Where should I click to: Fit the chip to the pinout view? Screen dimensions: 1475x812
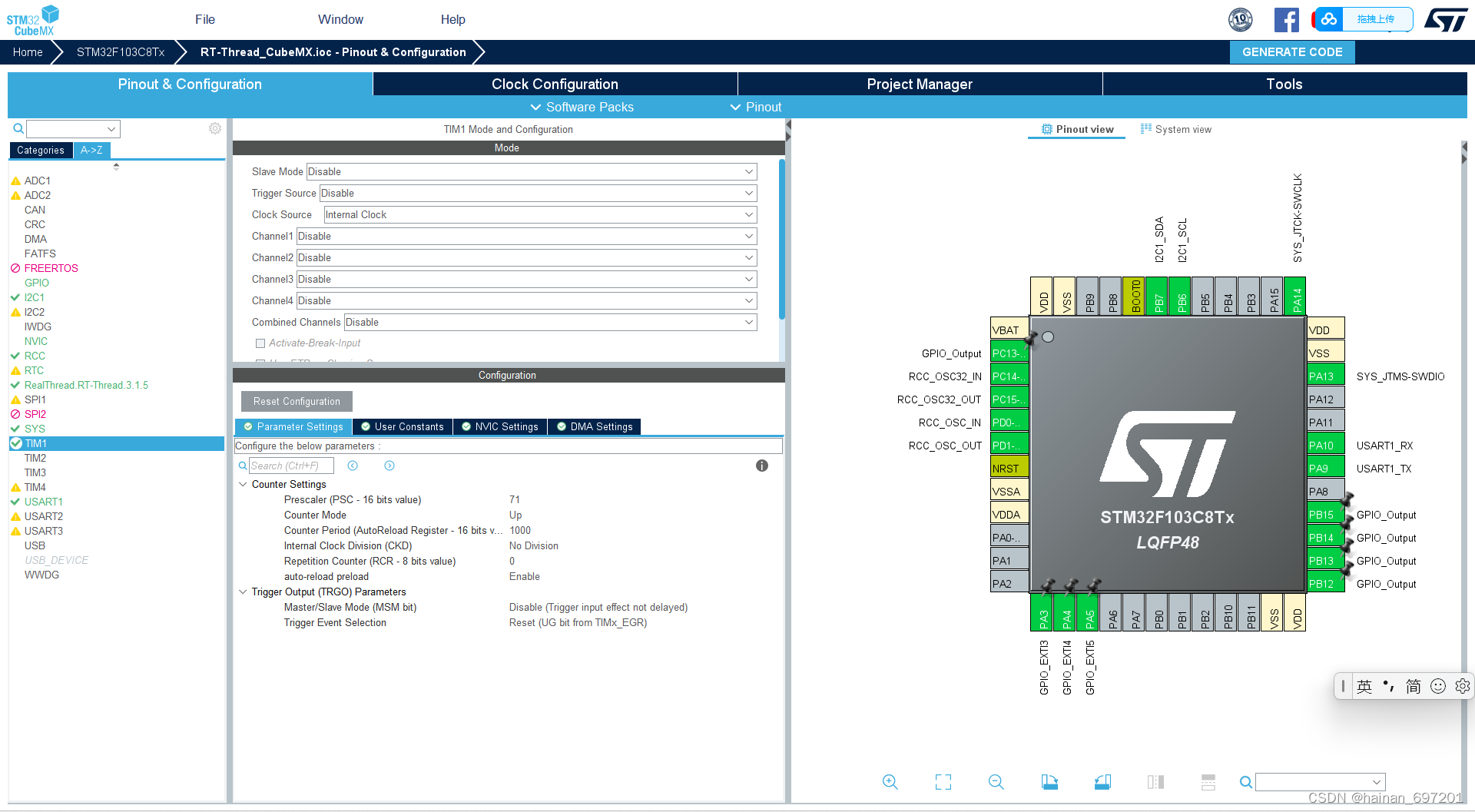(943, 782)
